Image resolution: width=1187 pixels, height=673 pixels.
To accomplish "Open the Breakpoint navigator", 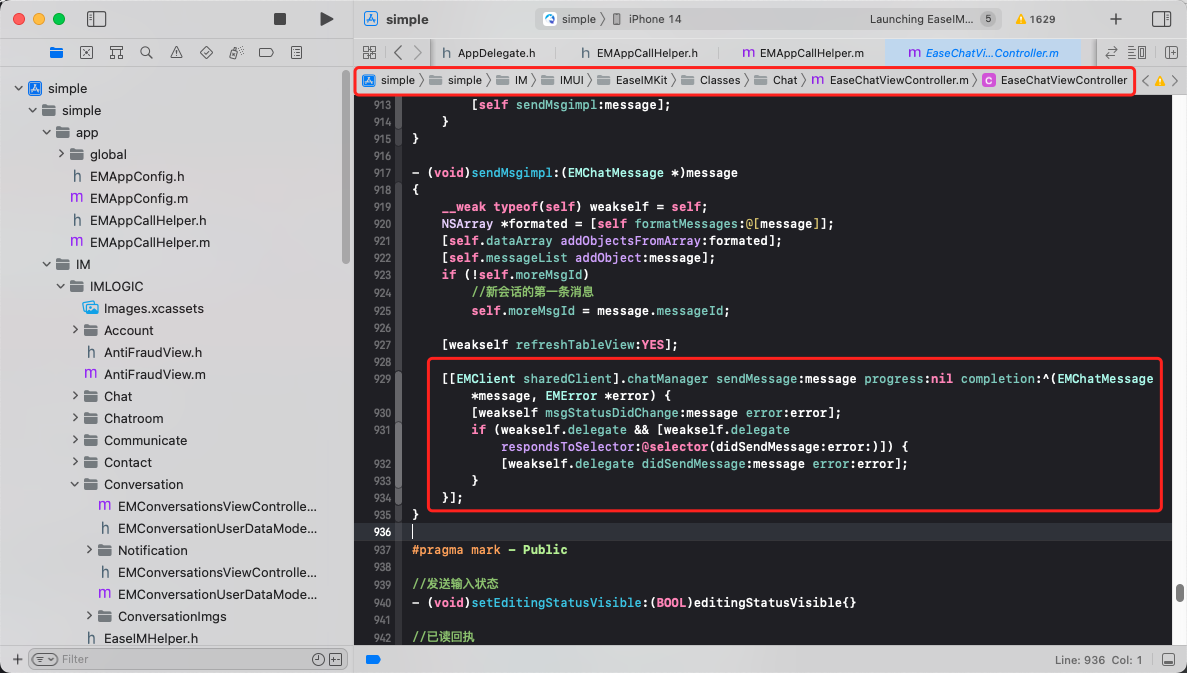I will [266, 52].
